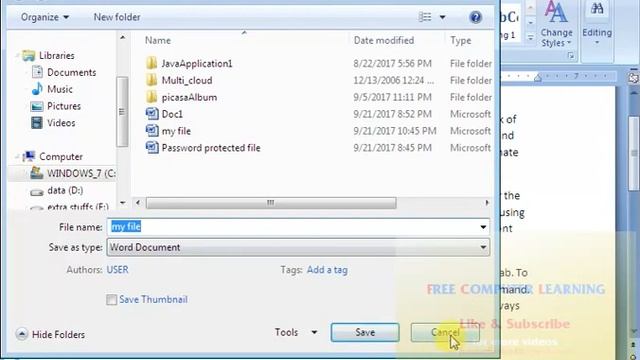Open the Documents library
The image size is (640, 360).
pyautogui.click(x=72, y=73)
